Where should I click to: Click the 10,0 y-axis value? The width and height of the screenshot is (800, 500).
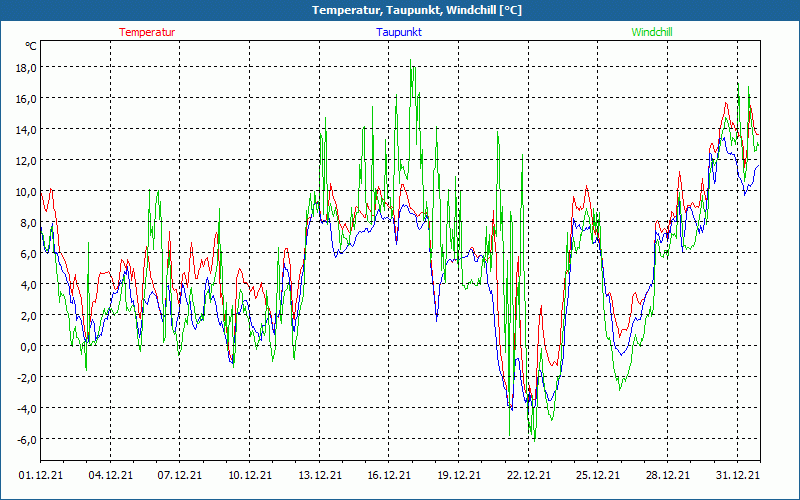click(x=26, y=192)
